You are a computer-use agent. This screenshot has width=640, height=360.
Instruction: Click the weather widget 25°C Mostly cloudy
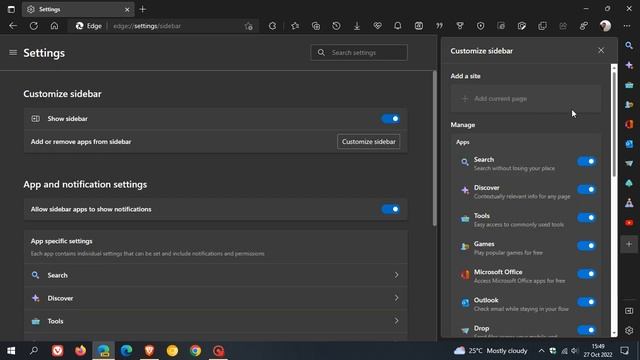[491, 351]
